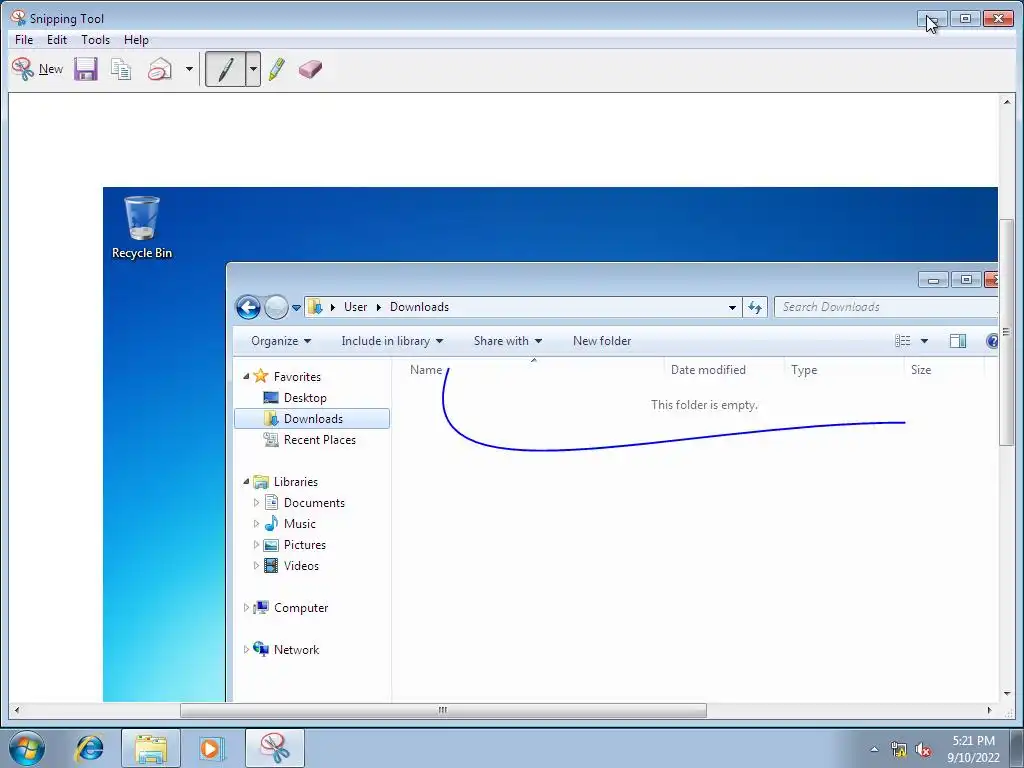Screen dimensions: 1024x768
Task: Create a New snip
Action: point(37,69)
